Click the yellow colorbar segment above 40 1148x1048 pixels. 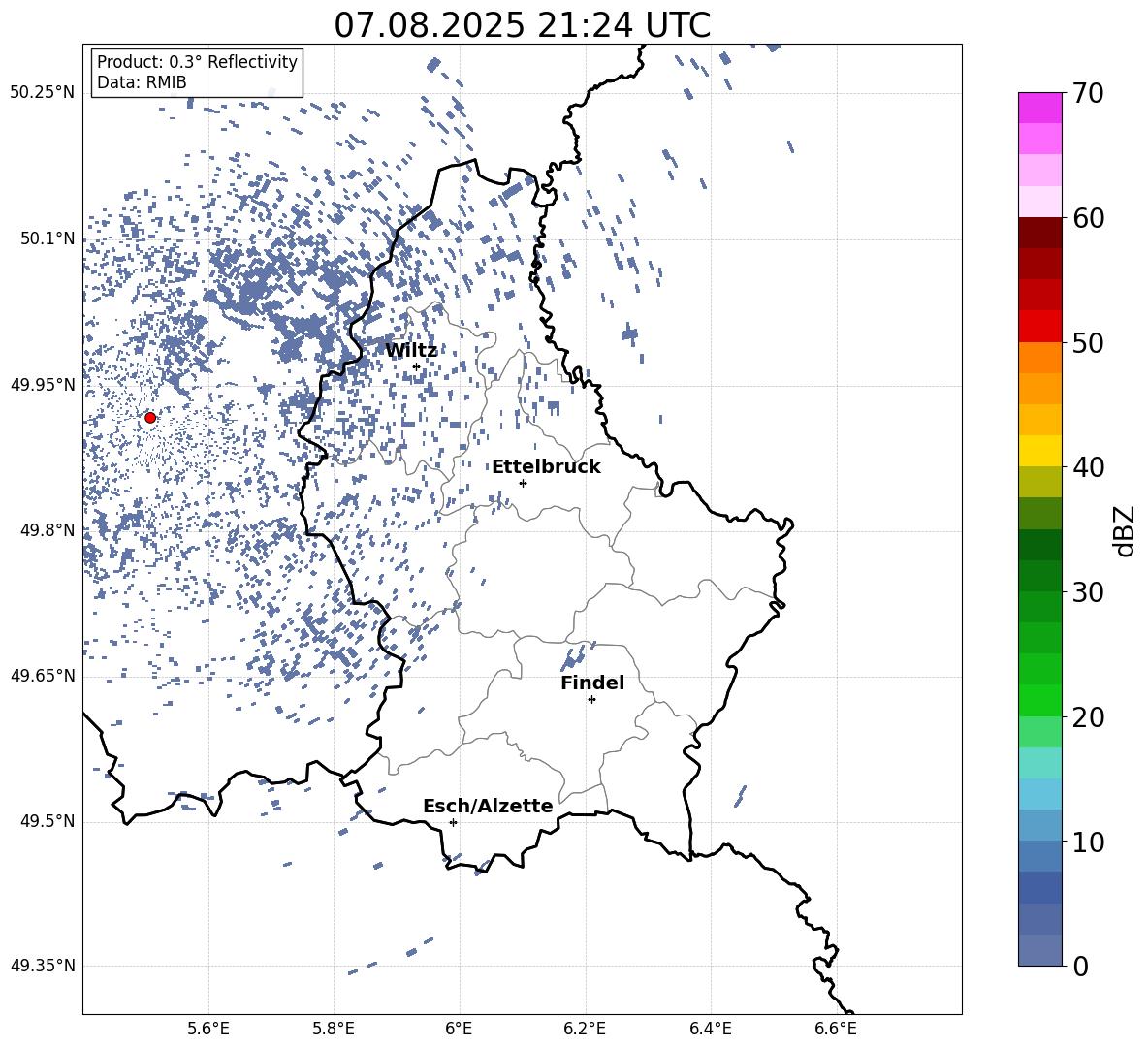pyautogui.click(x=1039, y=451)
